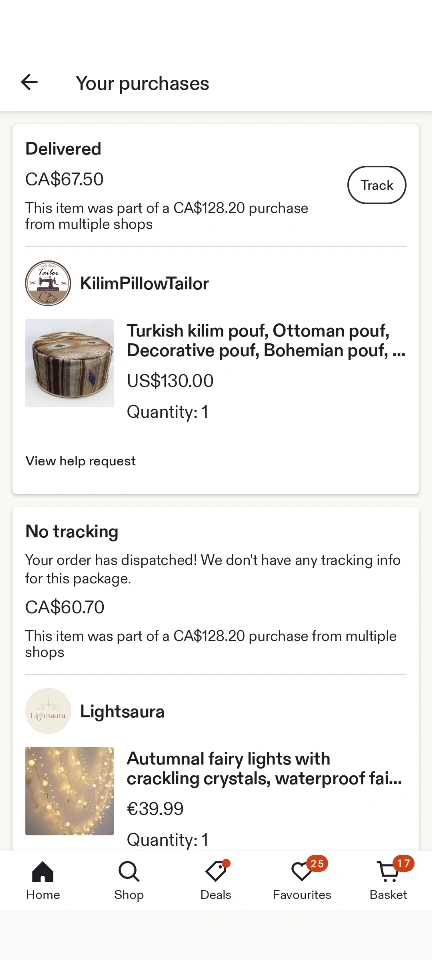Screen dimensions: 432x960
Task: Open the fairy lights product thumbnail
Action: coord(69,790)
